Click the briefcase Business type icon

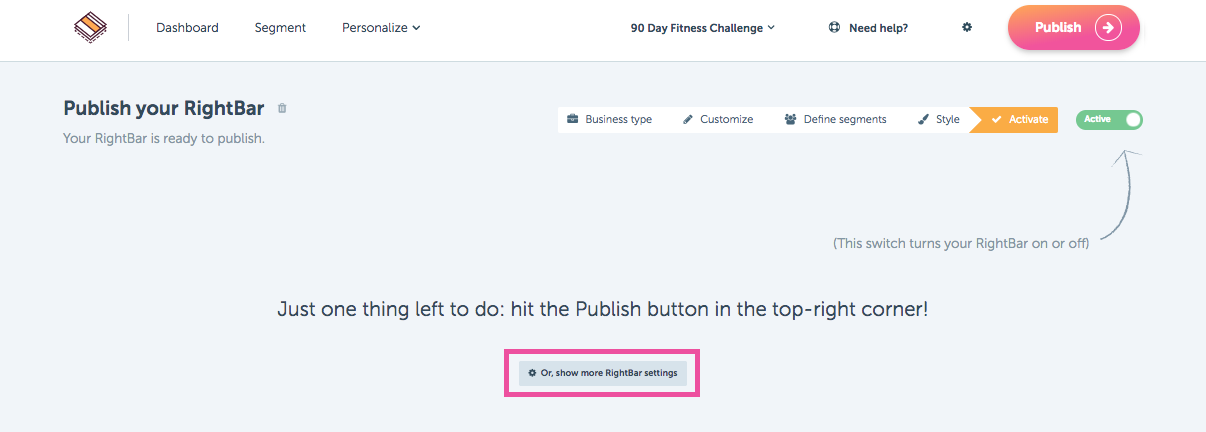pos(573,119)
